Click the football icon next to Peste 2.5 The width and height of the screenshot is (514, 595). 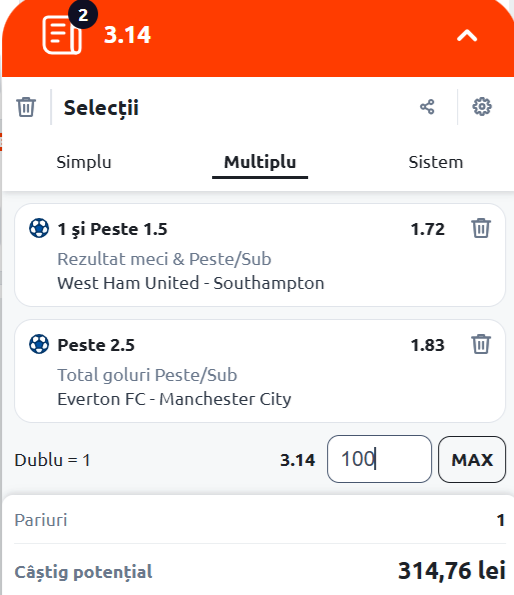(39, 344)
